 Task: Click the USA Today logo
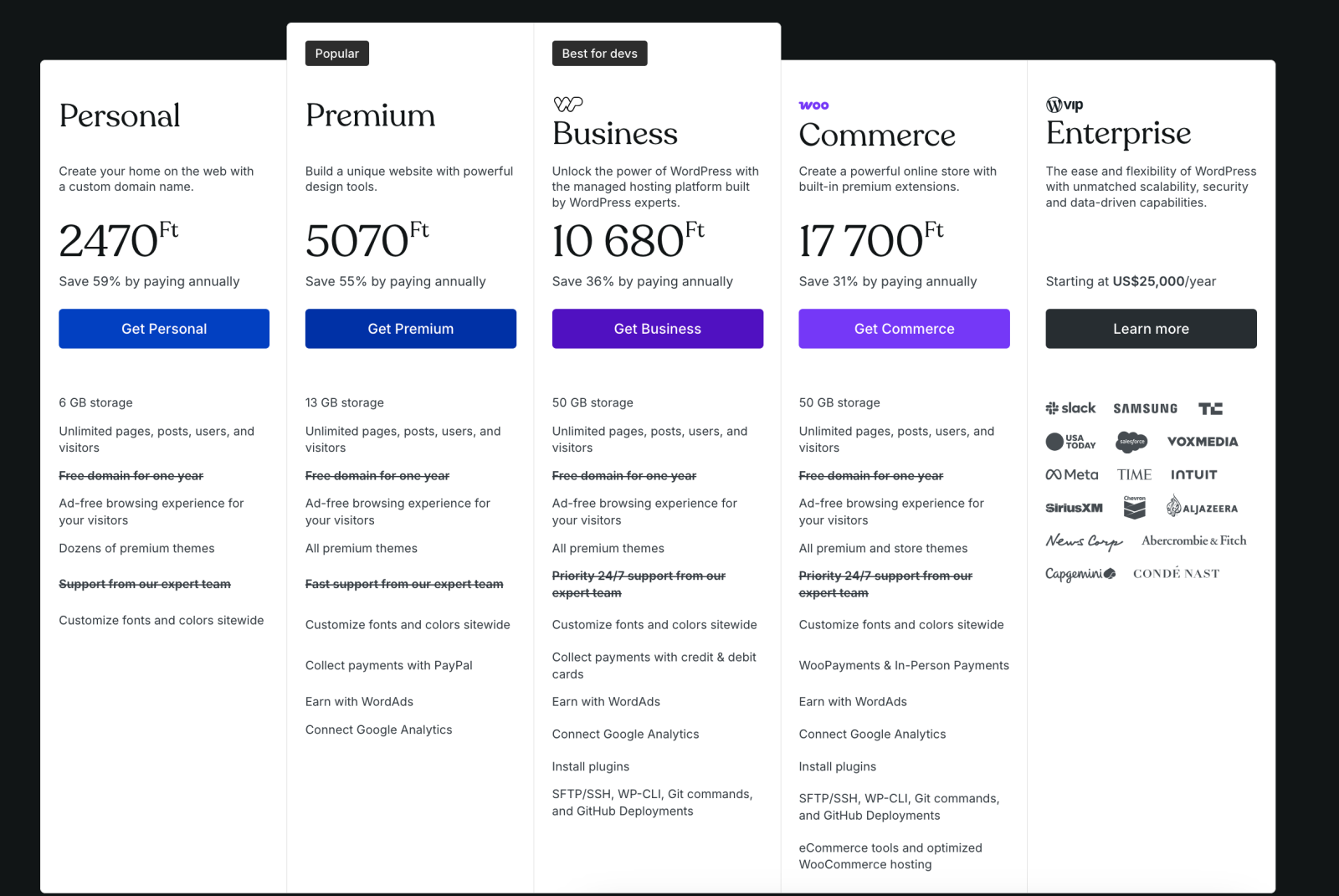pyautogui.click(x=1070, y=442)
